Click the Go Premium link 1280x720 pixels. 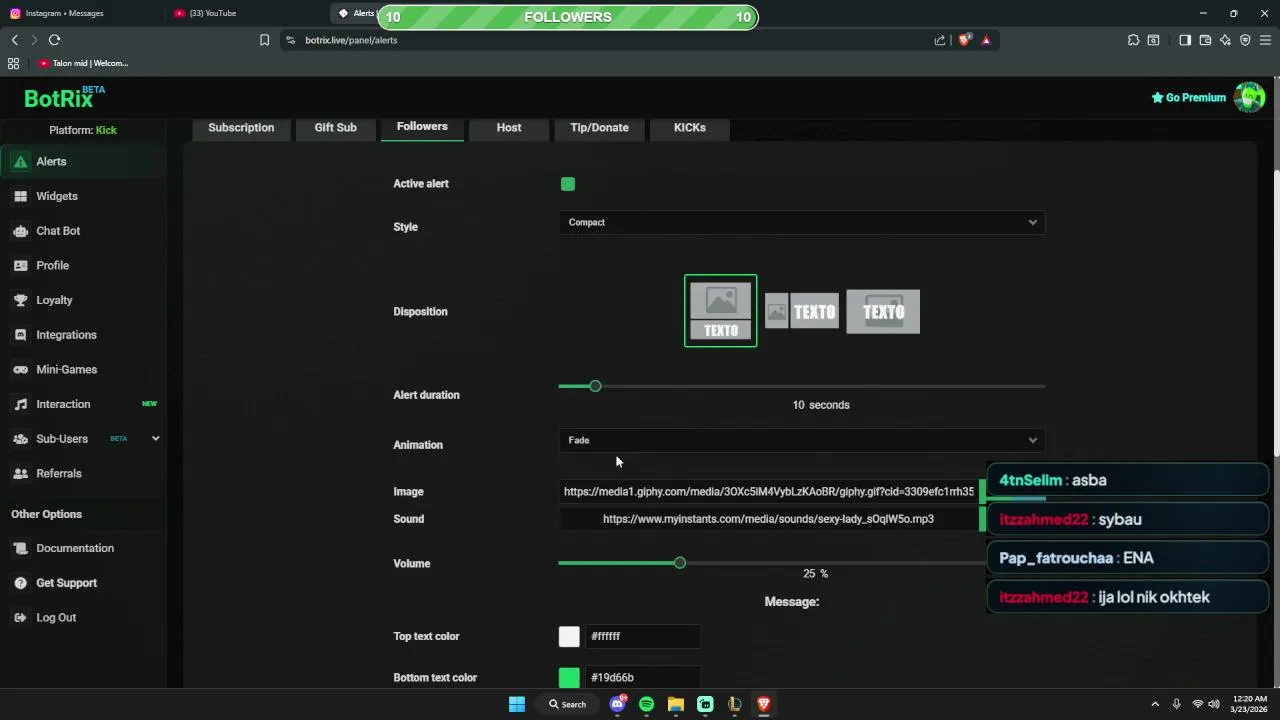click(x=1188, y=98)
